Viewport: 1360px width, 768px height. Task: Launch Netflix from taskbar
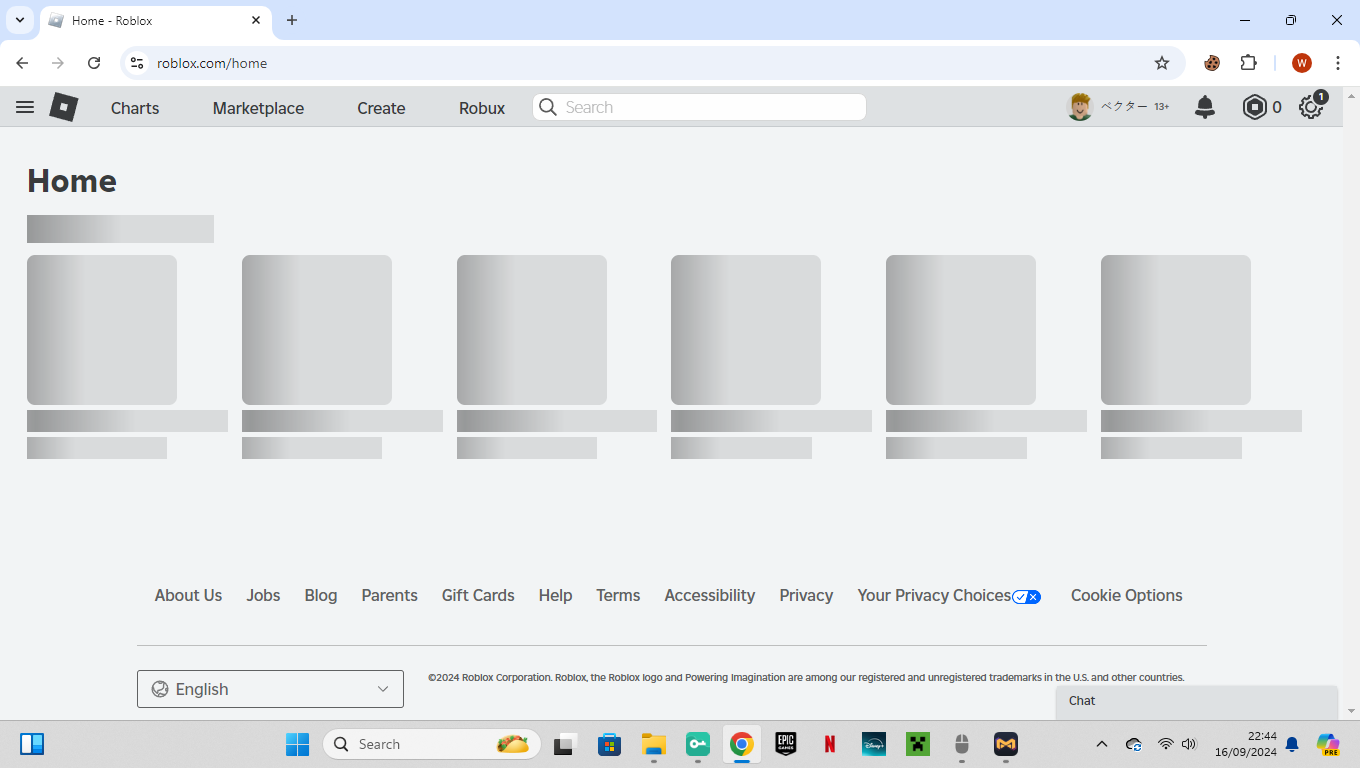coord(830,744)
